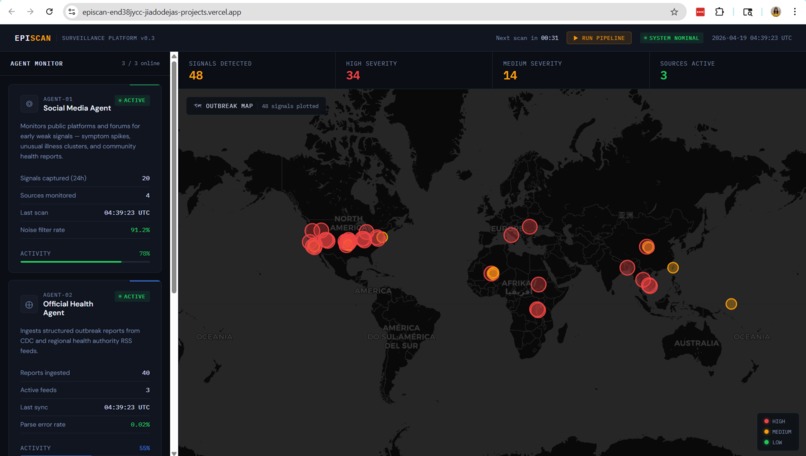This screenshot has height=456, width=806.
Task: Click the 'Social Media Agent' title
Action: (77, 108)
